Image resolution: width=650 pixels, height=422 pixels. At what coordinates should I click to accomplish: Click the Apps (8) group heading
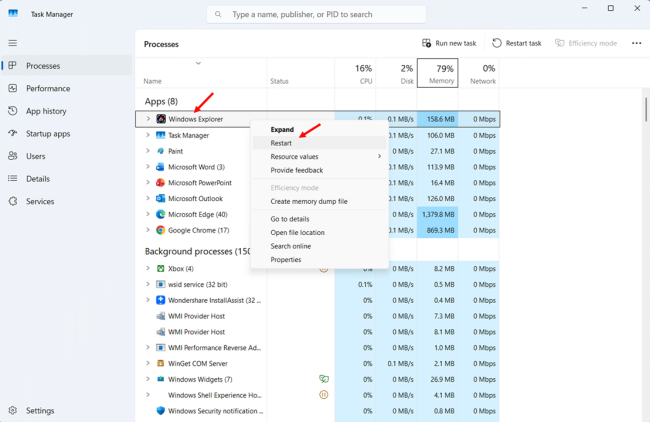161,101
